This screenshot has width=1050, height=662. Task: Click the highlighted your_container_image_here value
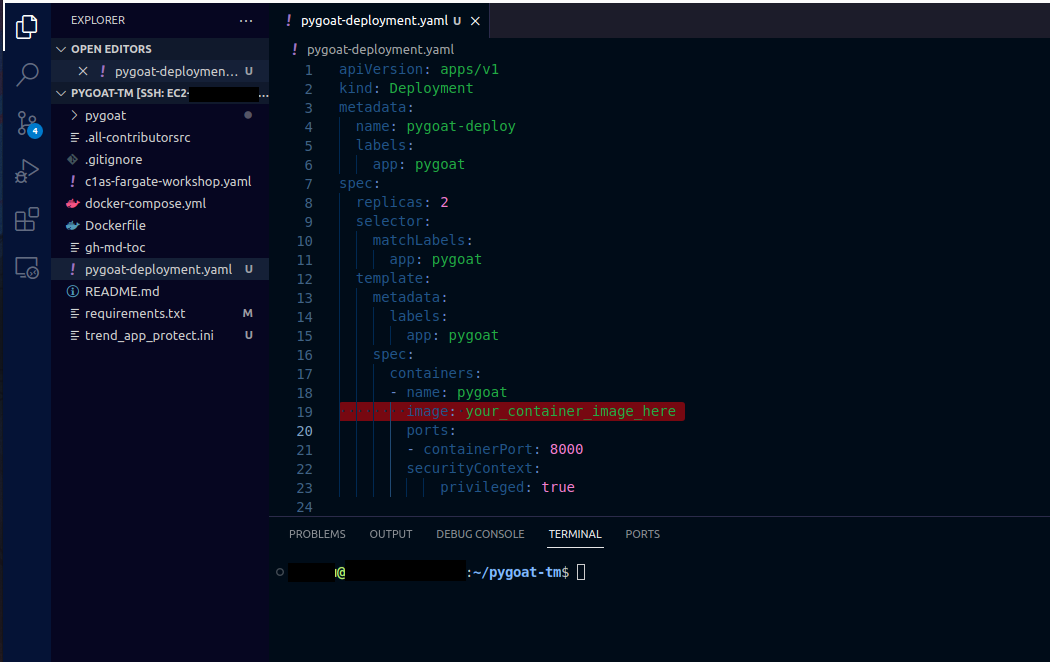click(571, 411)
